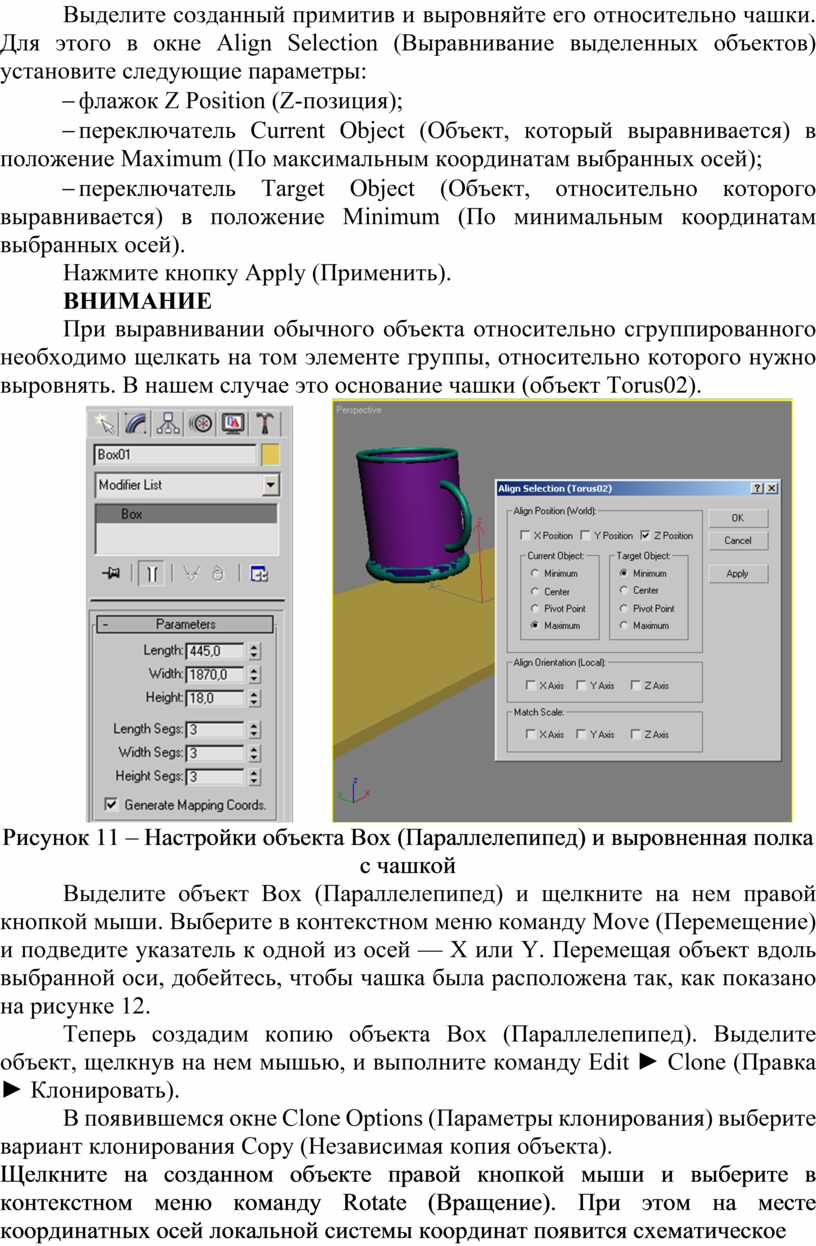Click the Length spinner arrows
The width and height of the screenshot is (816, 1246).
click(254, 650)
